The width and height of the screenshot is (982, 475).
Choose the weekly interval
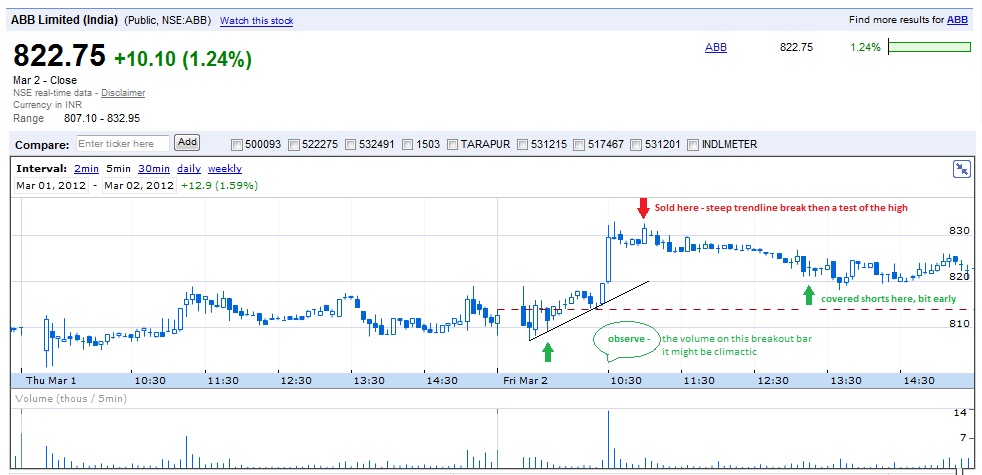[225, 169]
